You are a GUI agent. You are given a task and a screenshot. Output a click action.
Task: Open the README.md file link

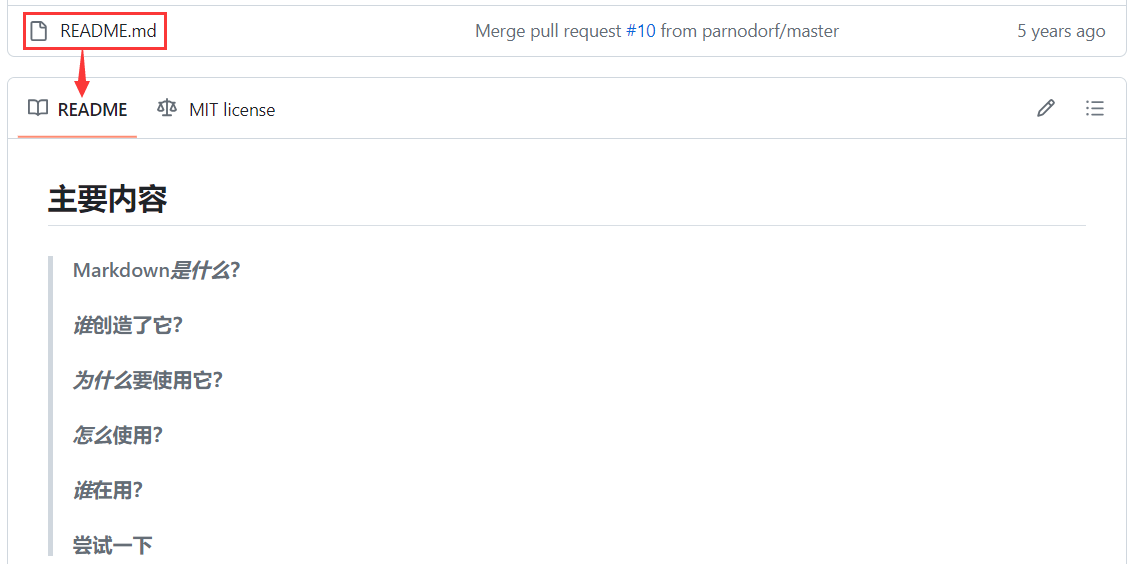tap(108, 31)
